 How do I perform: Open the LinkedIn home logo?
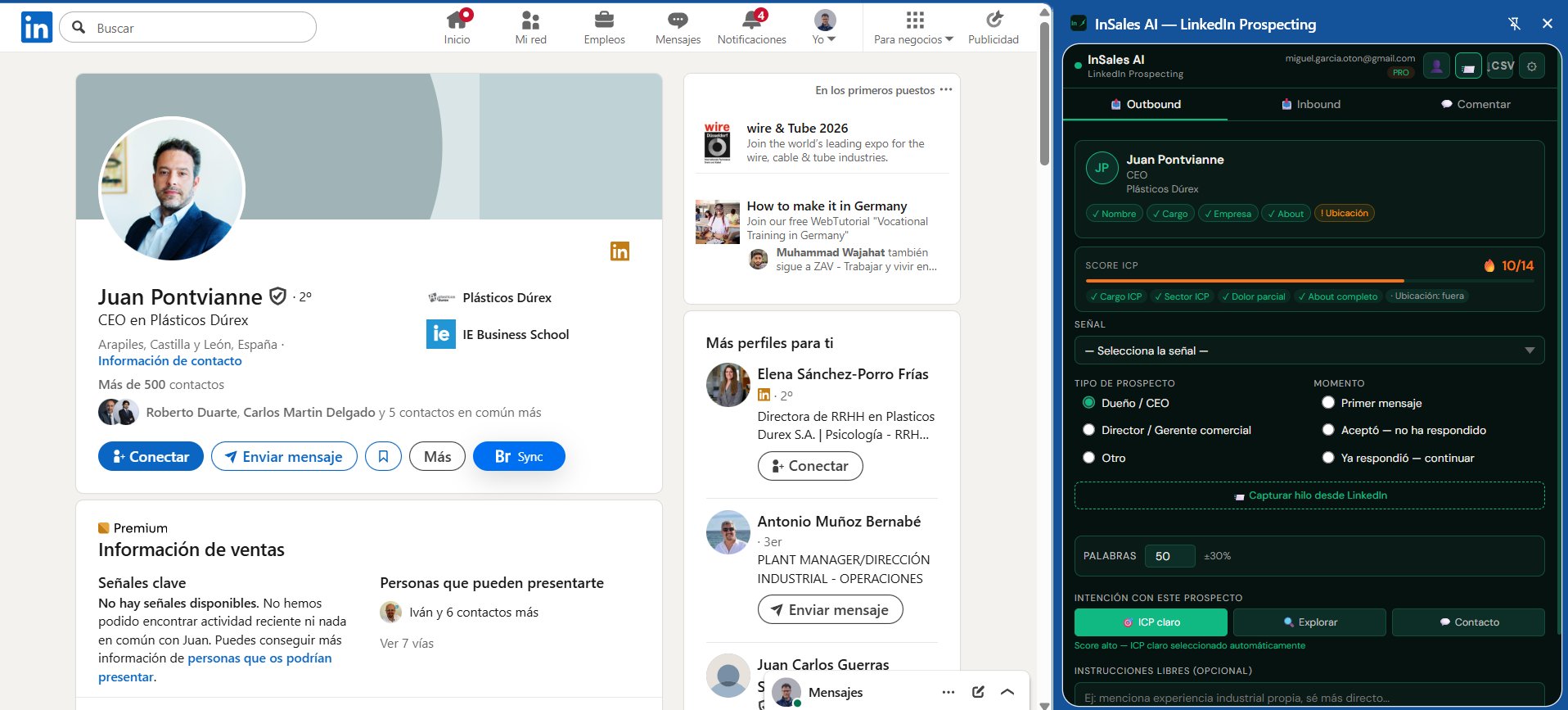point(37,28)
